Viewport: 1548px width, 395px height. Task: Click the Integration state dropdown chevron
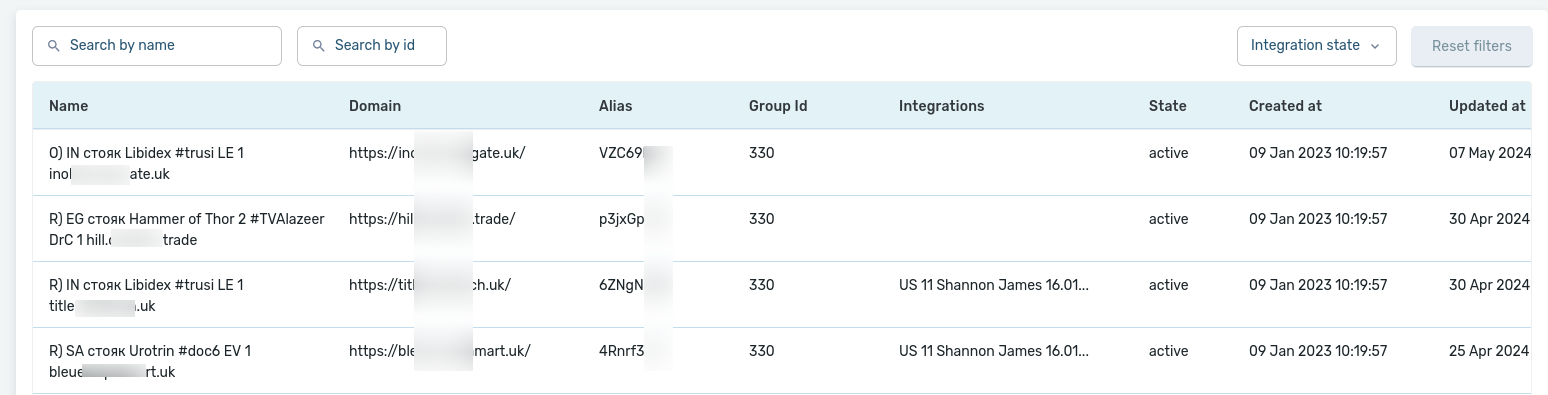pyautogui.click(x=1375, y=46)
